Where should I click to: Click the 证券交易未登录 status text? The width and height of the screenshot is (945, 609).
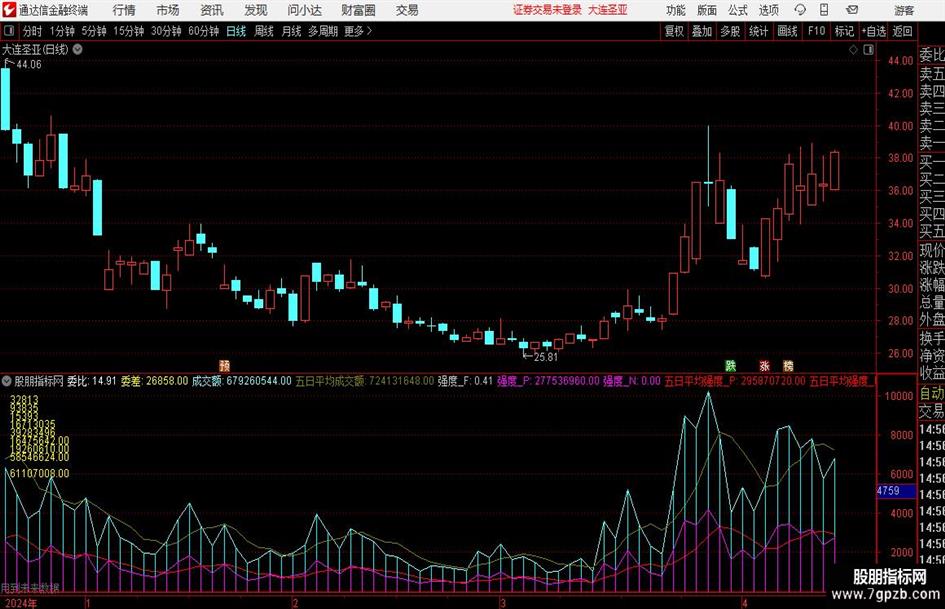[x=547, y=10]
